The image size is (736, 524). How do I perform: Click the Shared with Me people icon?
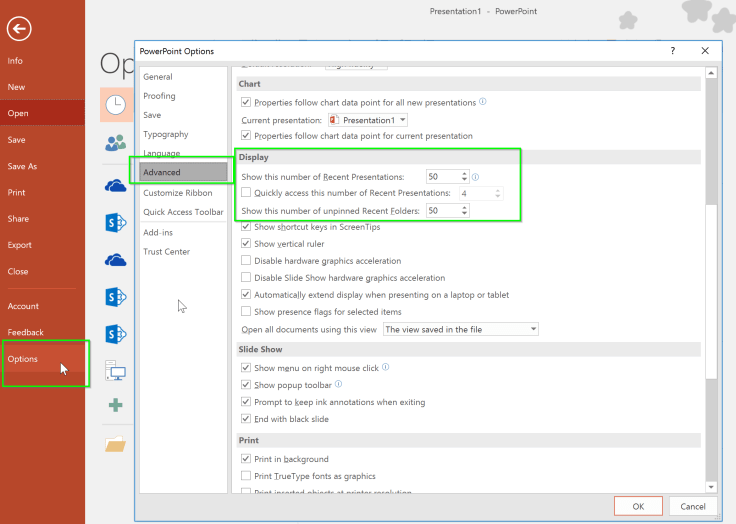pos(115,143)
